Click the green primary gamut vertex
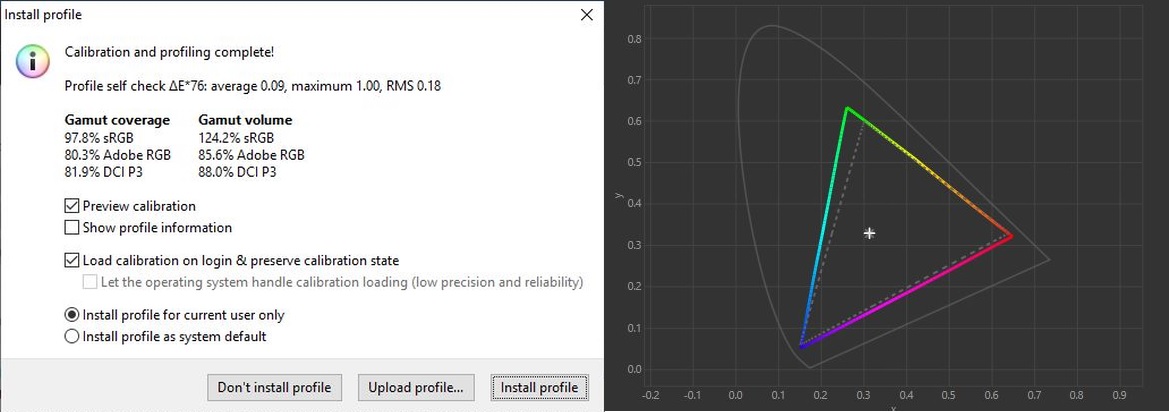1169x412 pixels. coord(847,109)
